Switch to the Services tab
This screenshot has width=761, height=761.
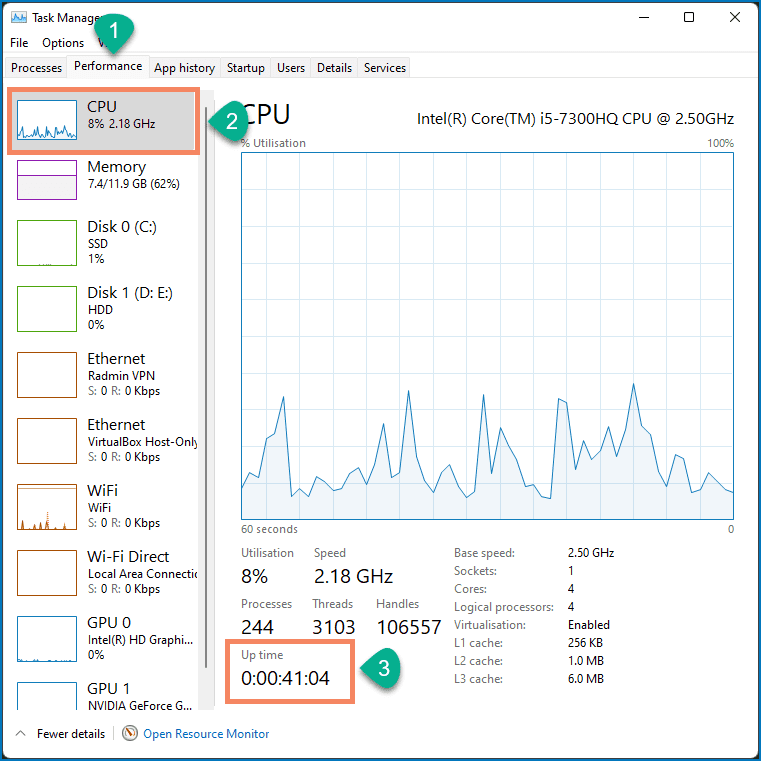pyautogui.click(x=385, y=68)
